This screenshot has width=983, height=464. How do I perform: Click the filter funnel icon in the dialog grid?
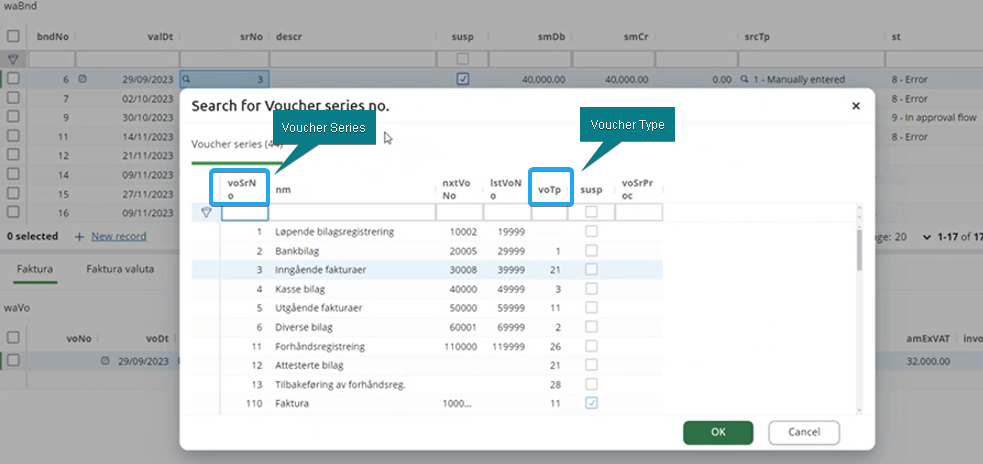(206, 213)
